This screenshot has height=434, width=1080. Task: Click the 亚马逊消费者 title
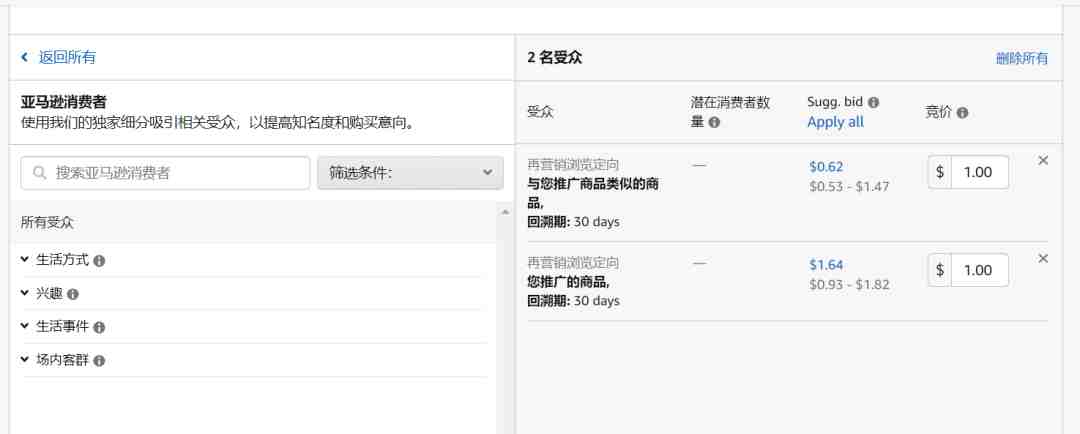tap(63, 103)
